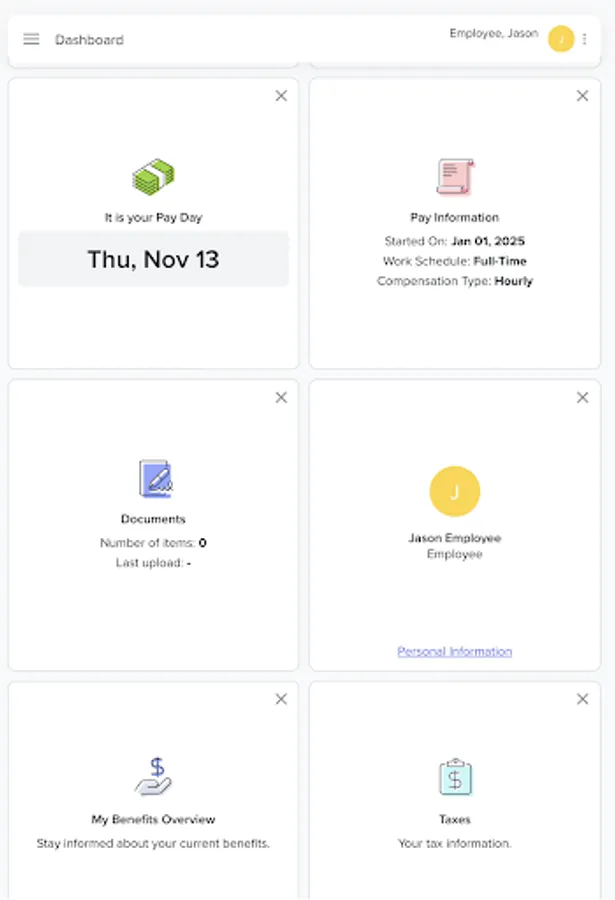This screenshot has height=900, width=615.
Task: Click the yellow avatar on the profile card
Action: click(x=455, y=491)
